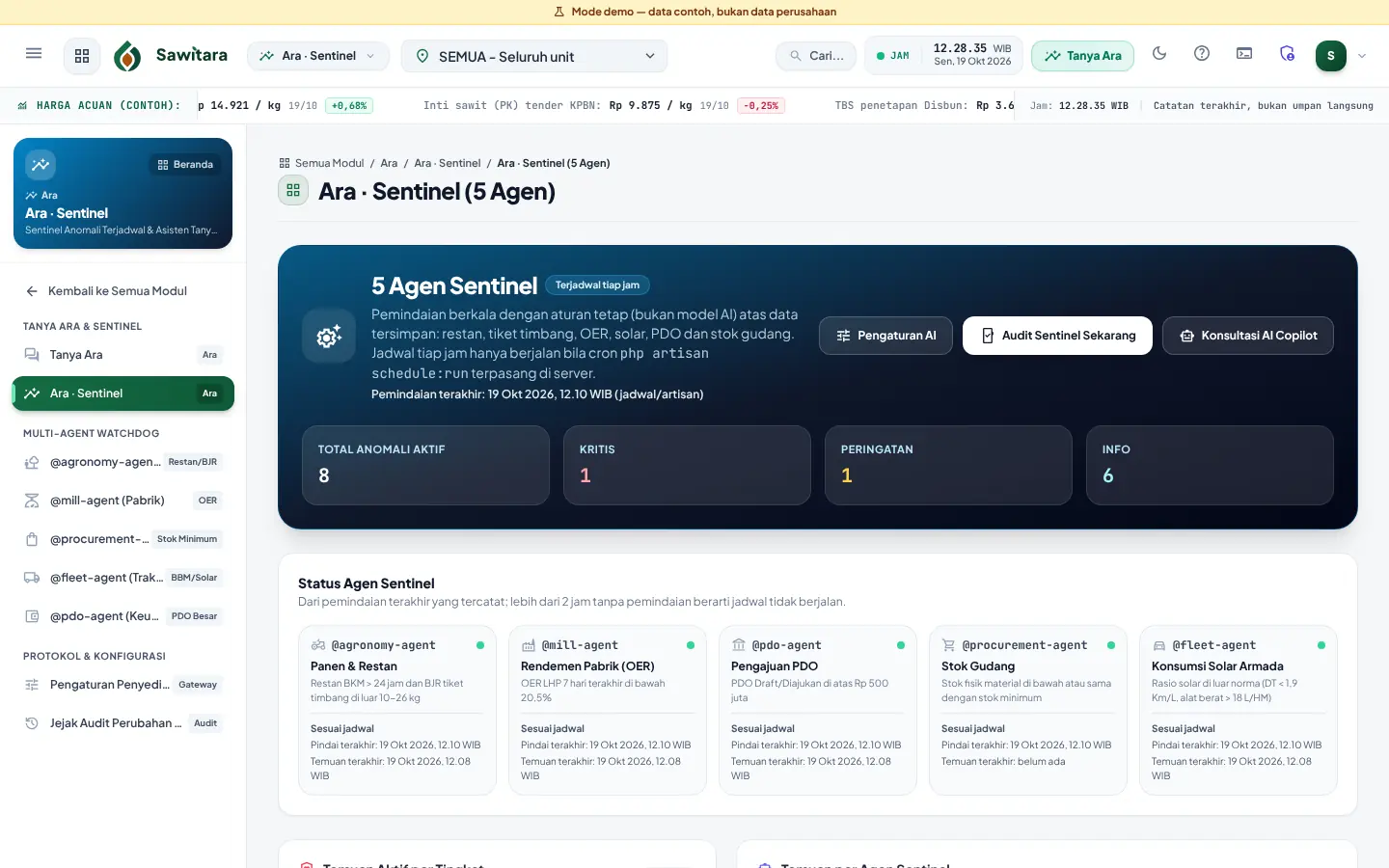Open the terminal console icon in header
Viewport: 1389px width, 868px height.
tap(1244, 54)
